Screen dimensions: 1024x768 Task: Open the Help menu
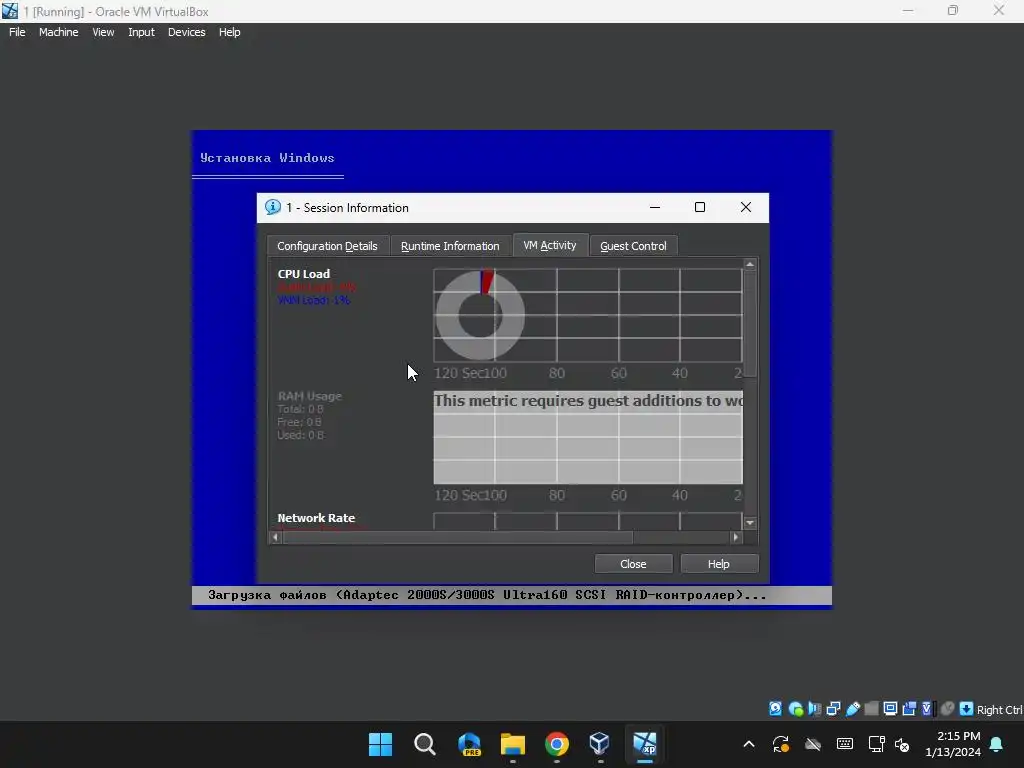click(229, 32)
